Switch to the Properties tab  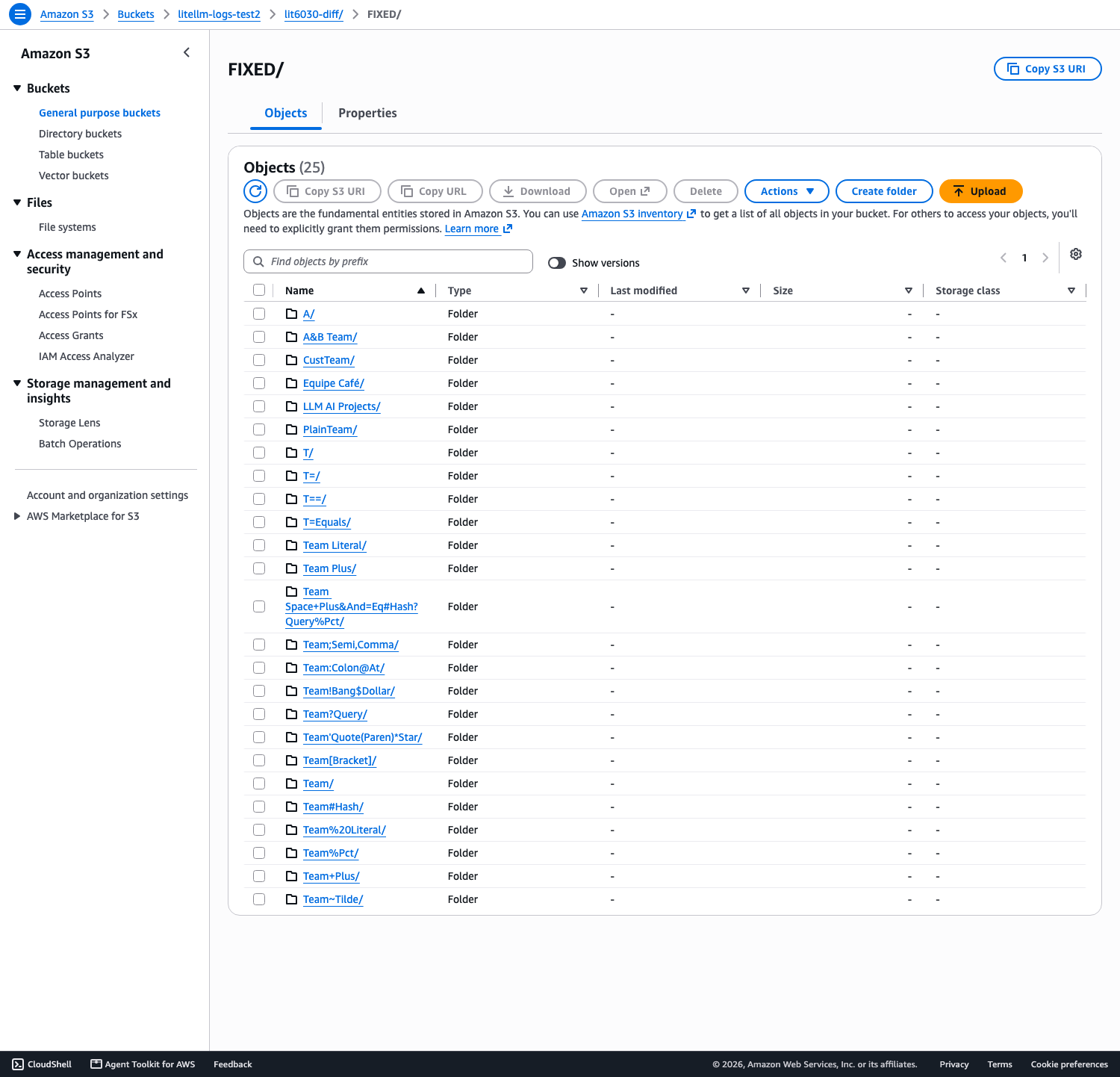click(x=367, y=113)
